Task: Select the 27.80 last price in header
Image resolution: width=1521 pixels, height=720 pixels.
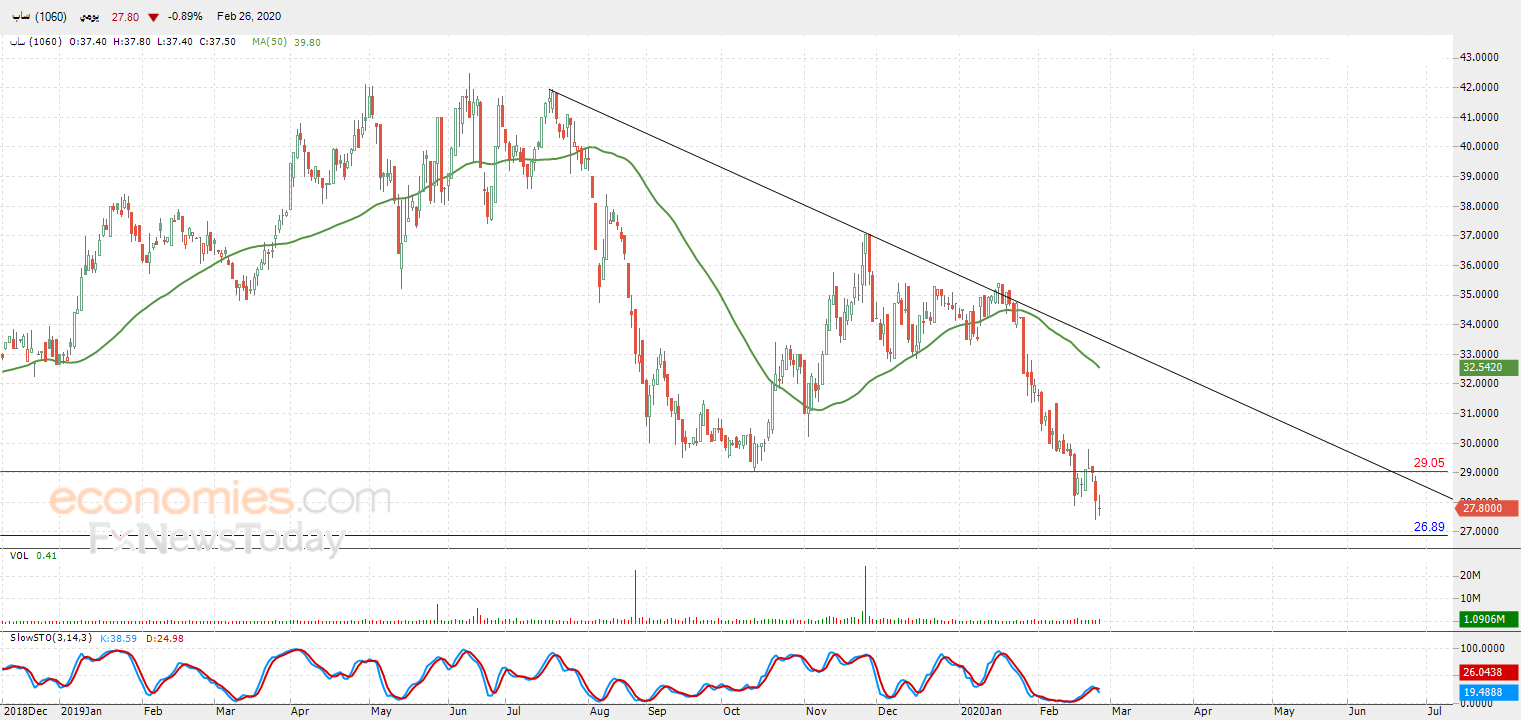Action: (x=124, y=17)
